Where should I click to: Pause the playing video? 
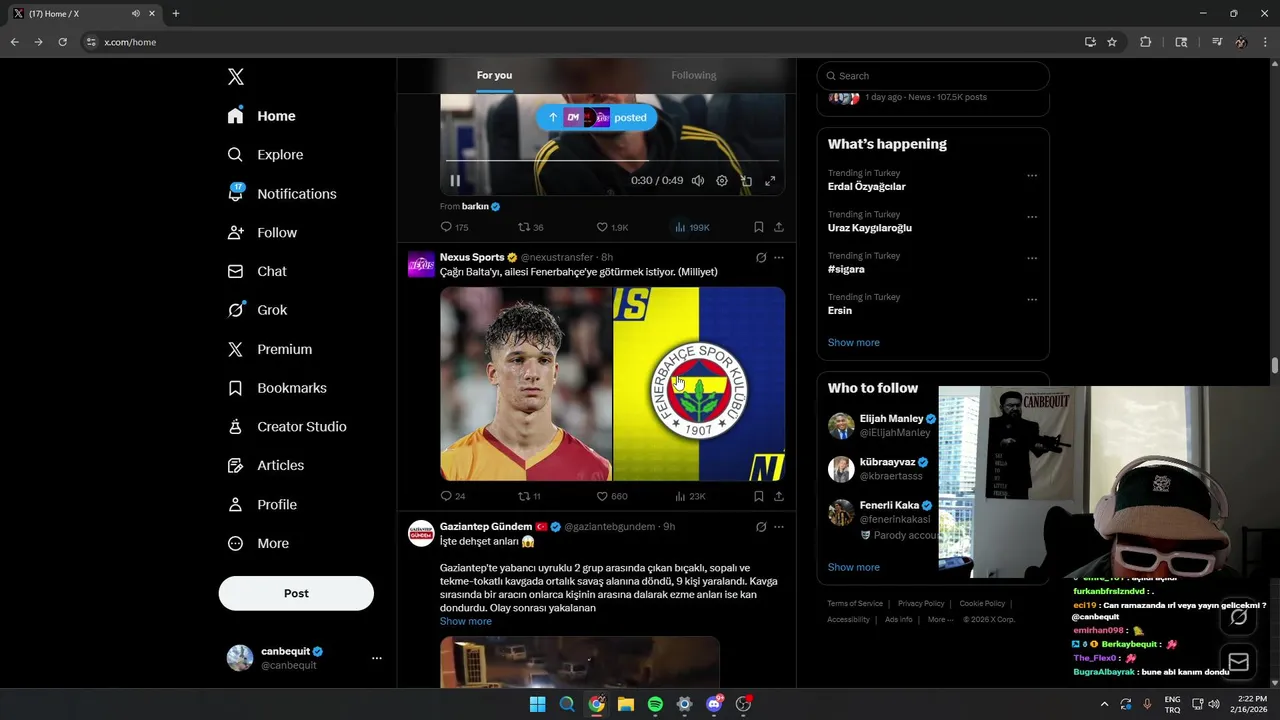[455, 181]
